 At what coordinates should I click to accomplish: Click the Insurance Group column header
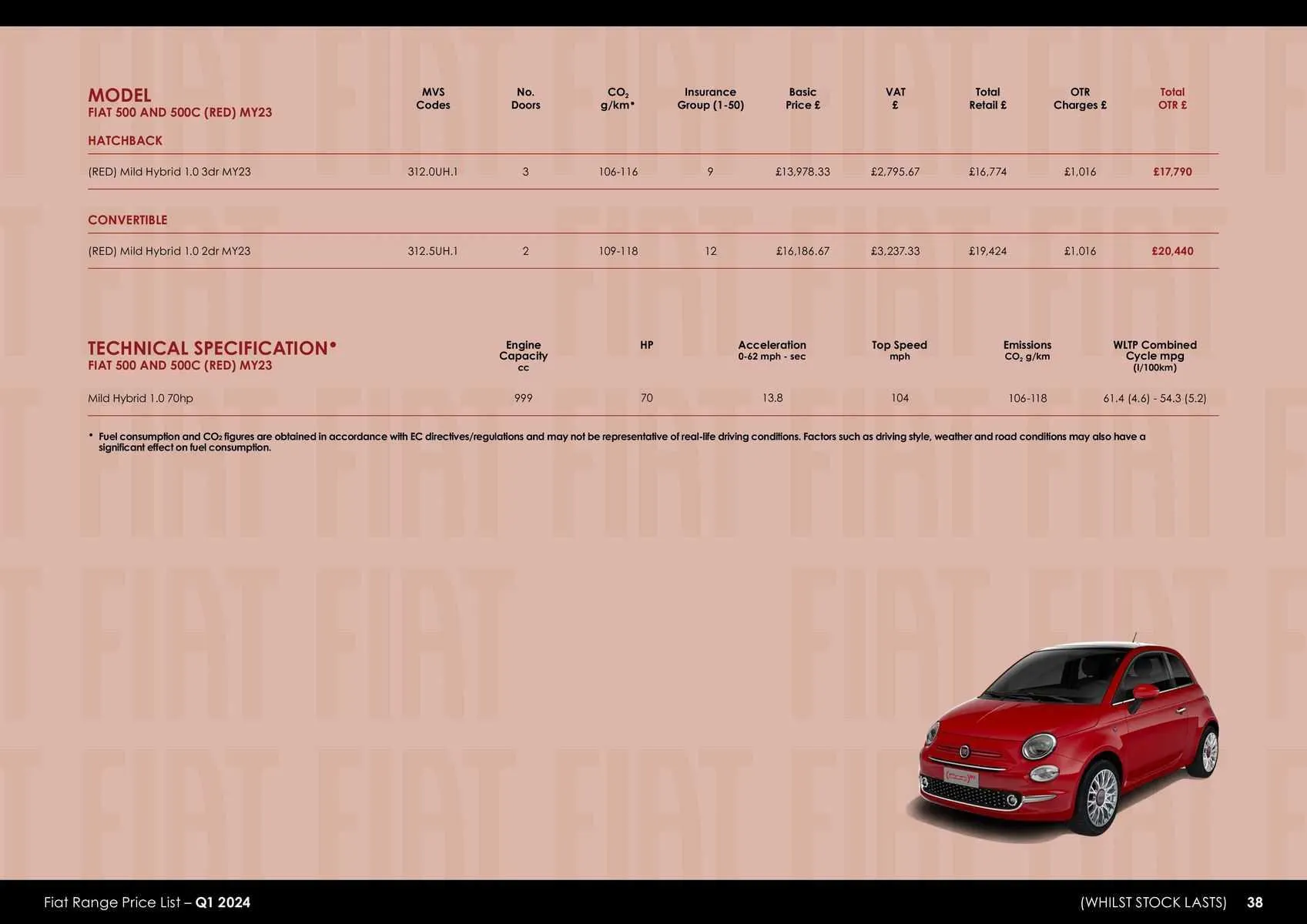709,99
